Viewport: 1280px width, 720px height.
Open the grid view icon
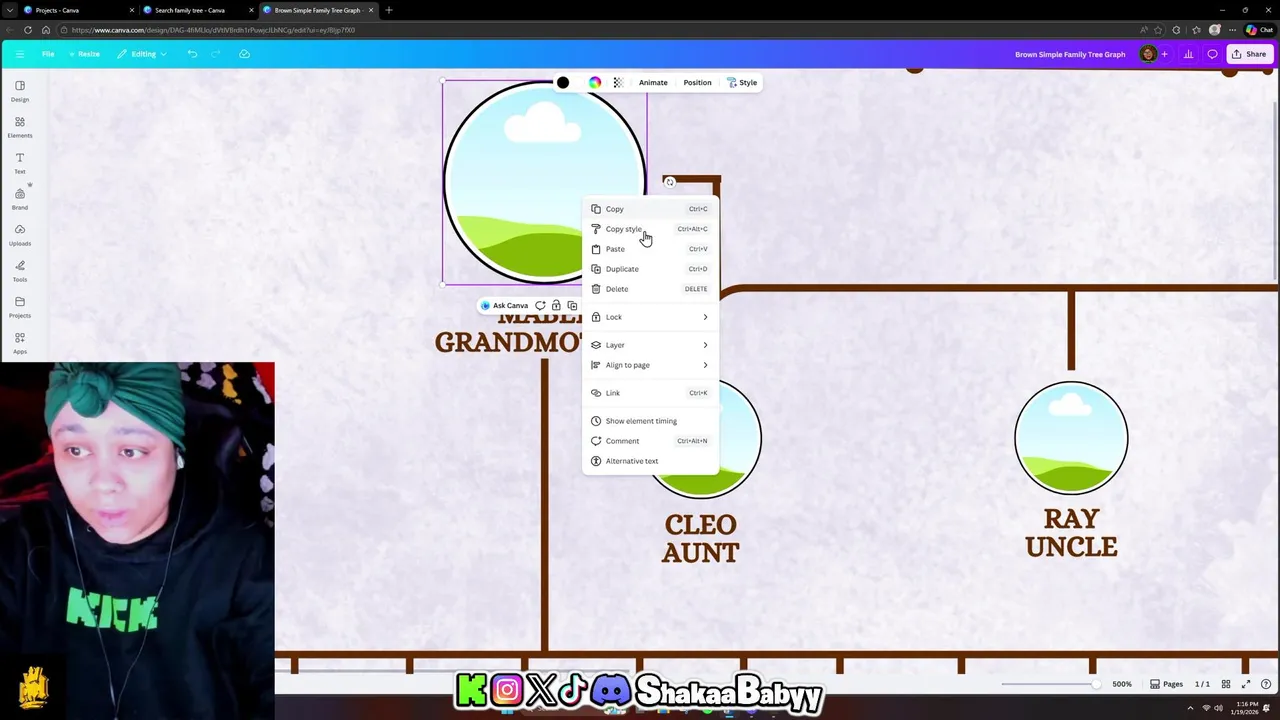point(1226,684)
